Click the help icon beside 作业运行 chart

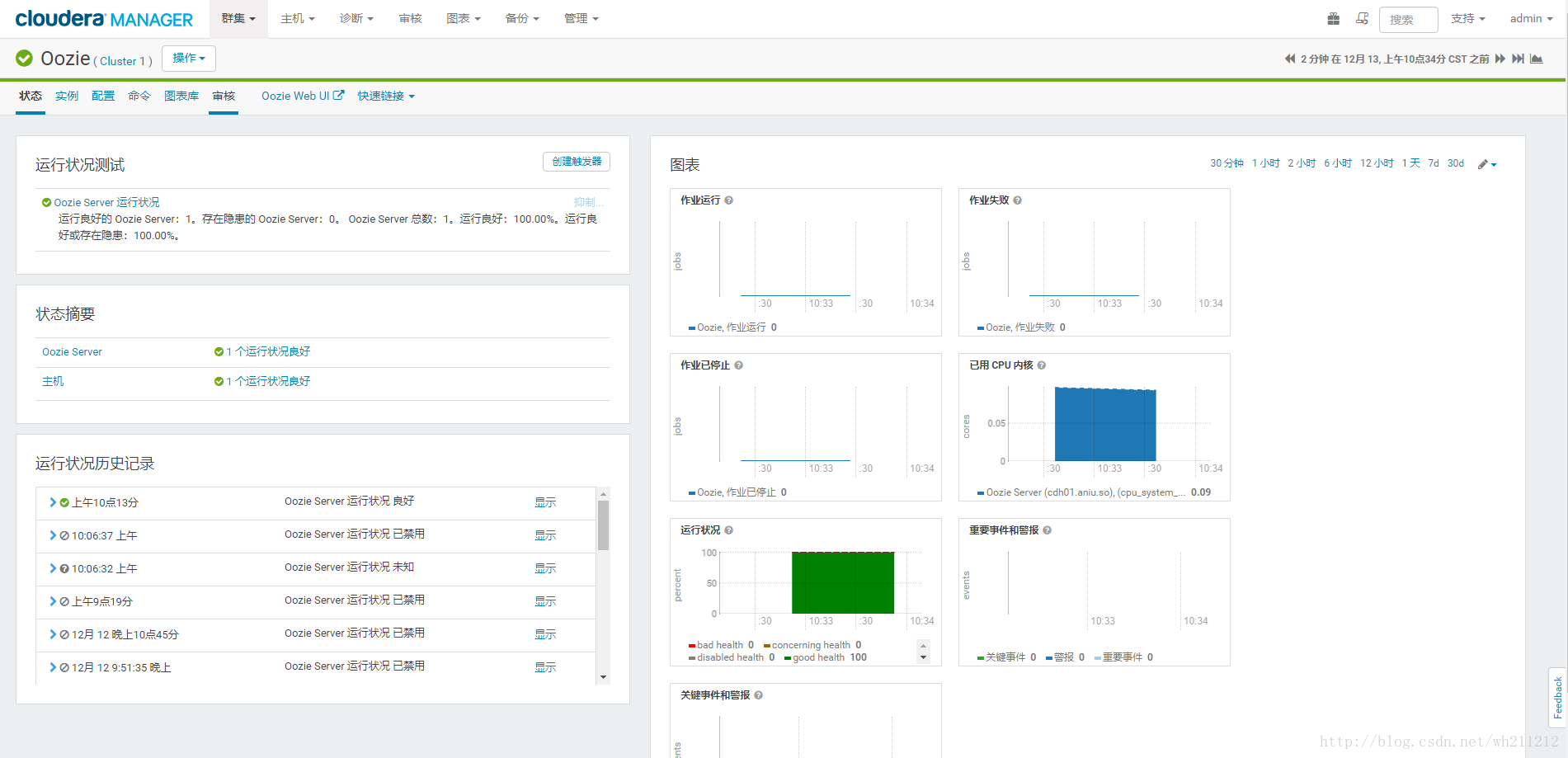pos(729,200)
